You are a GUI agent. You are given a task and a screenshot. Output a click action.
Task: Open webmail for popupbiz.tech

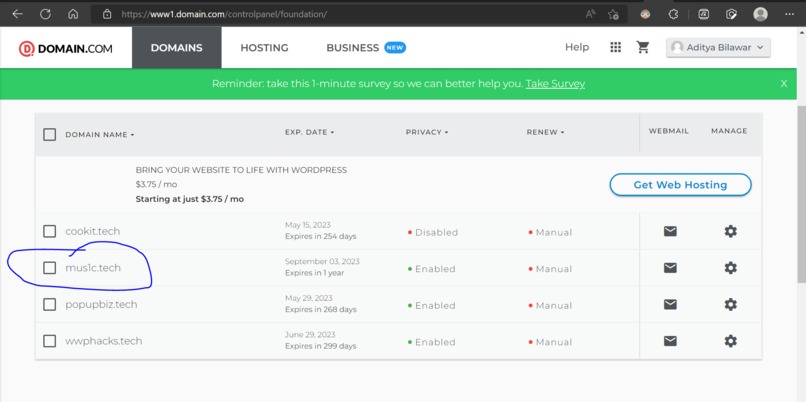pos(670,304)
